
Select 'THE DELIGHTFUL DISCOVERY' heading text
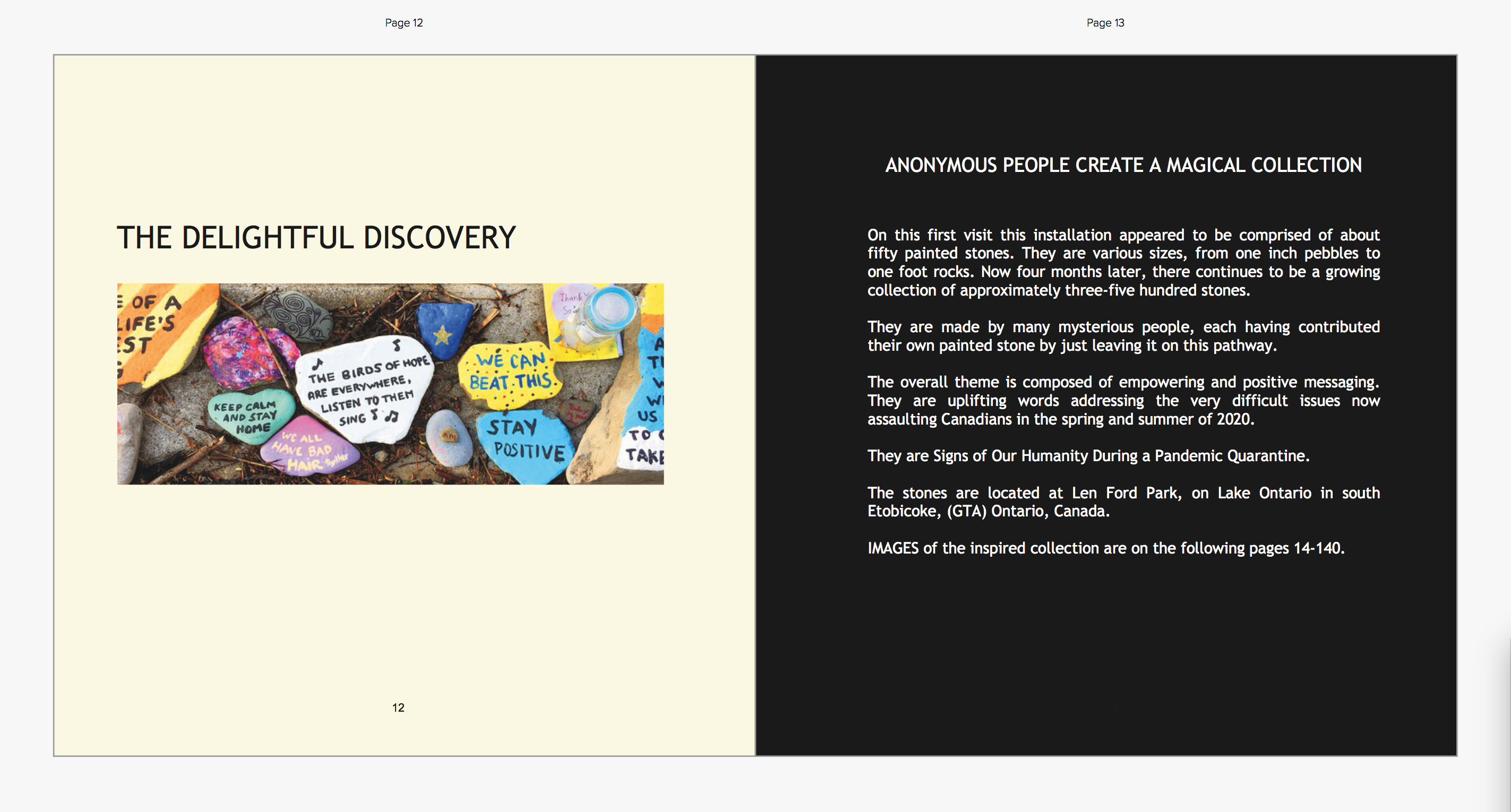316,238
